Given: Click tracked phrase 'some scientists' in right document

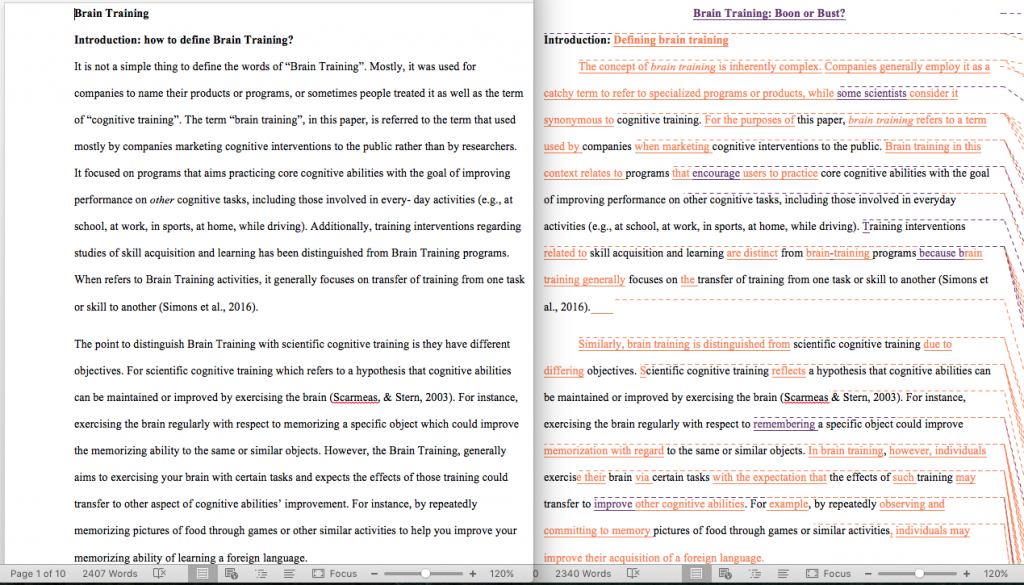Looking at the screenshot, I should (x=871, y=93).
